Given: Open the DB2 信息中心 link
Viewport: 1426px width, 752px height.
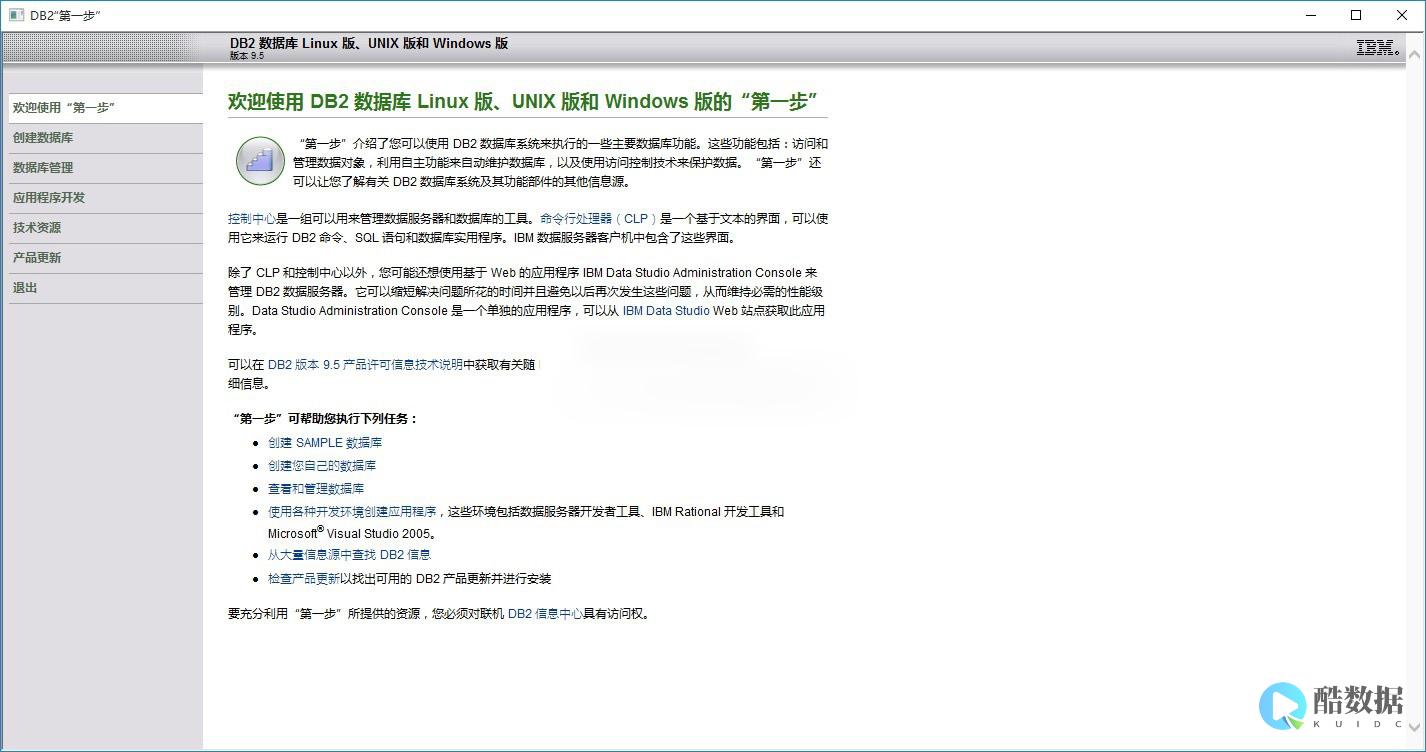Looking at the screenshot, I should click(x=545, y=614).
